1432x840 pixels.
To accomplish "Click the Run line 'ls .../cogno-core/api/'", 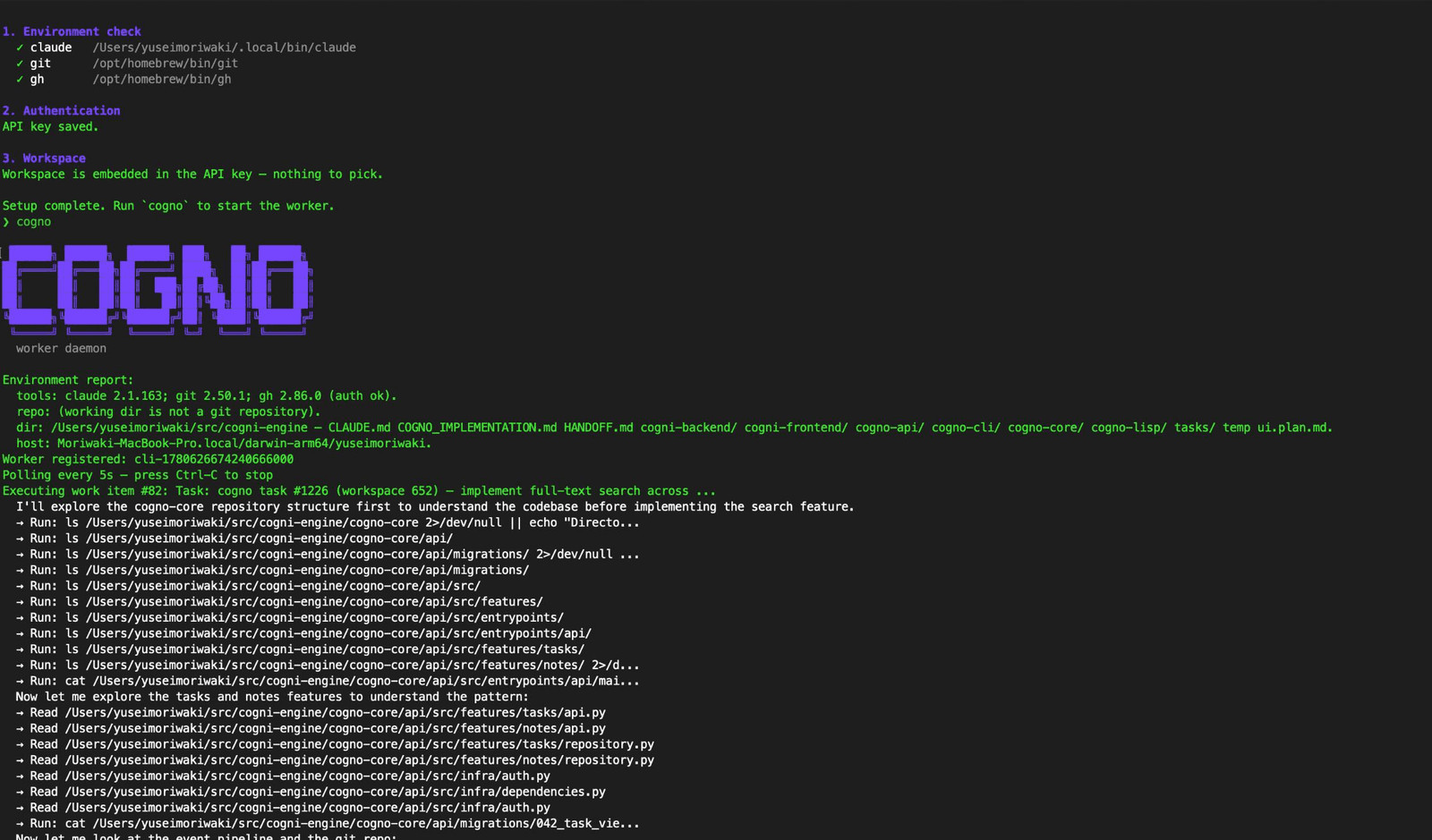I will 234,539.
